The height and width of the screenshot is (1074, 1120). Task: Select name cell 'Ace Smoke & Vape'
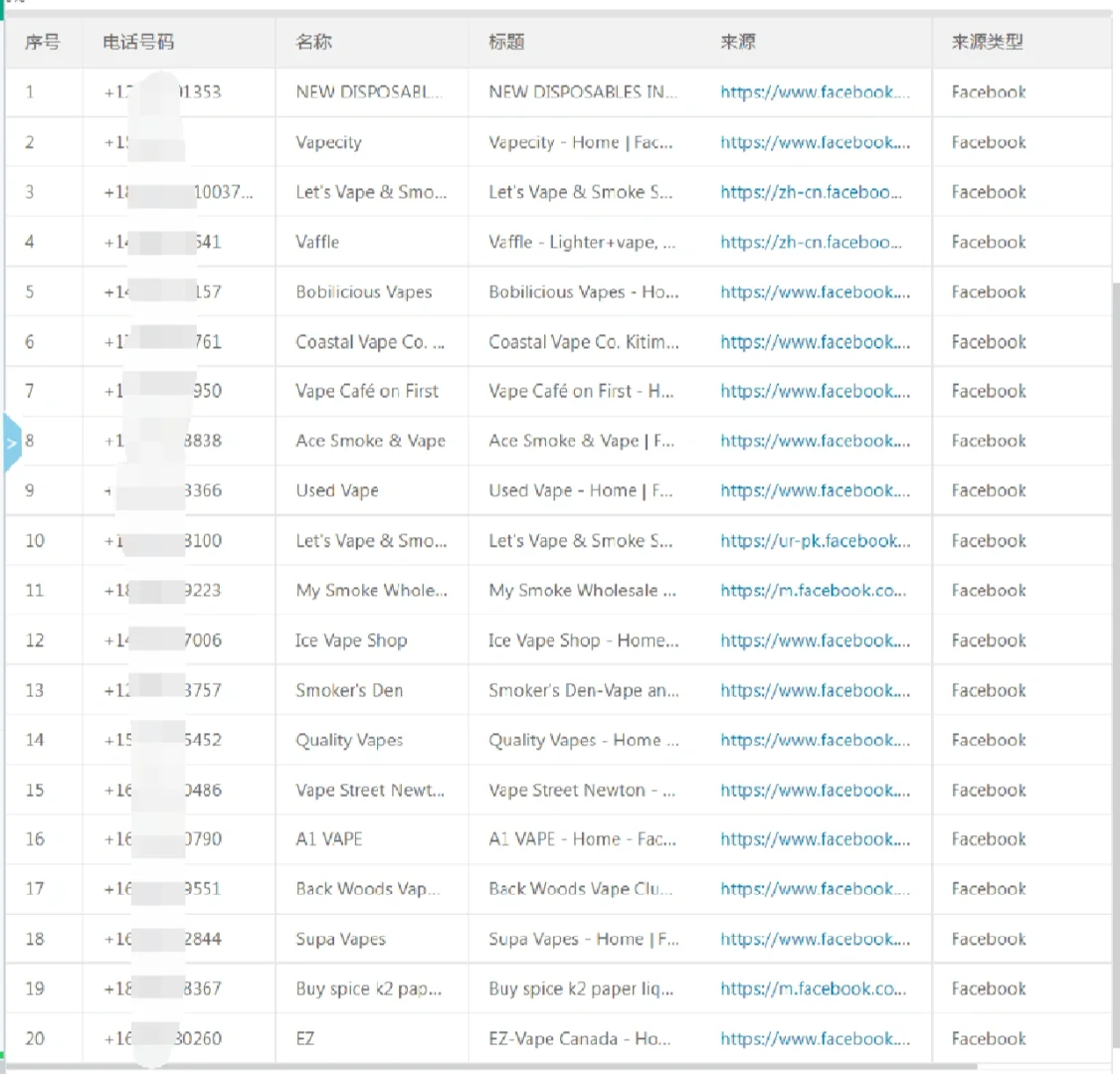click(370, 442)
